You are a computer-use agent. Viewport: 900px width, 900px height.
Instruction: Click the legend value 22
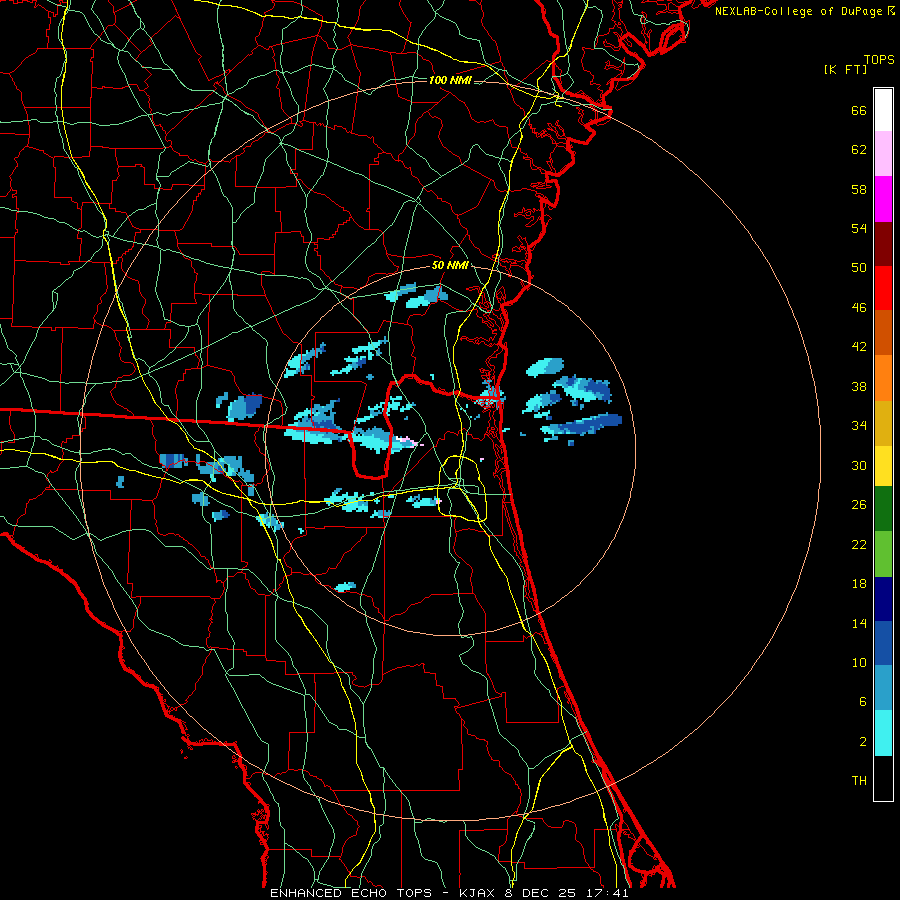coord(859,544)
